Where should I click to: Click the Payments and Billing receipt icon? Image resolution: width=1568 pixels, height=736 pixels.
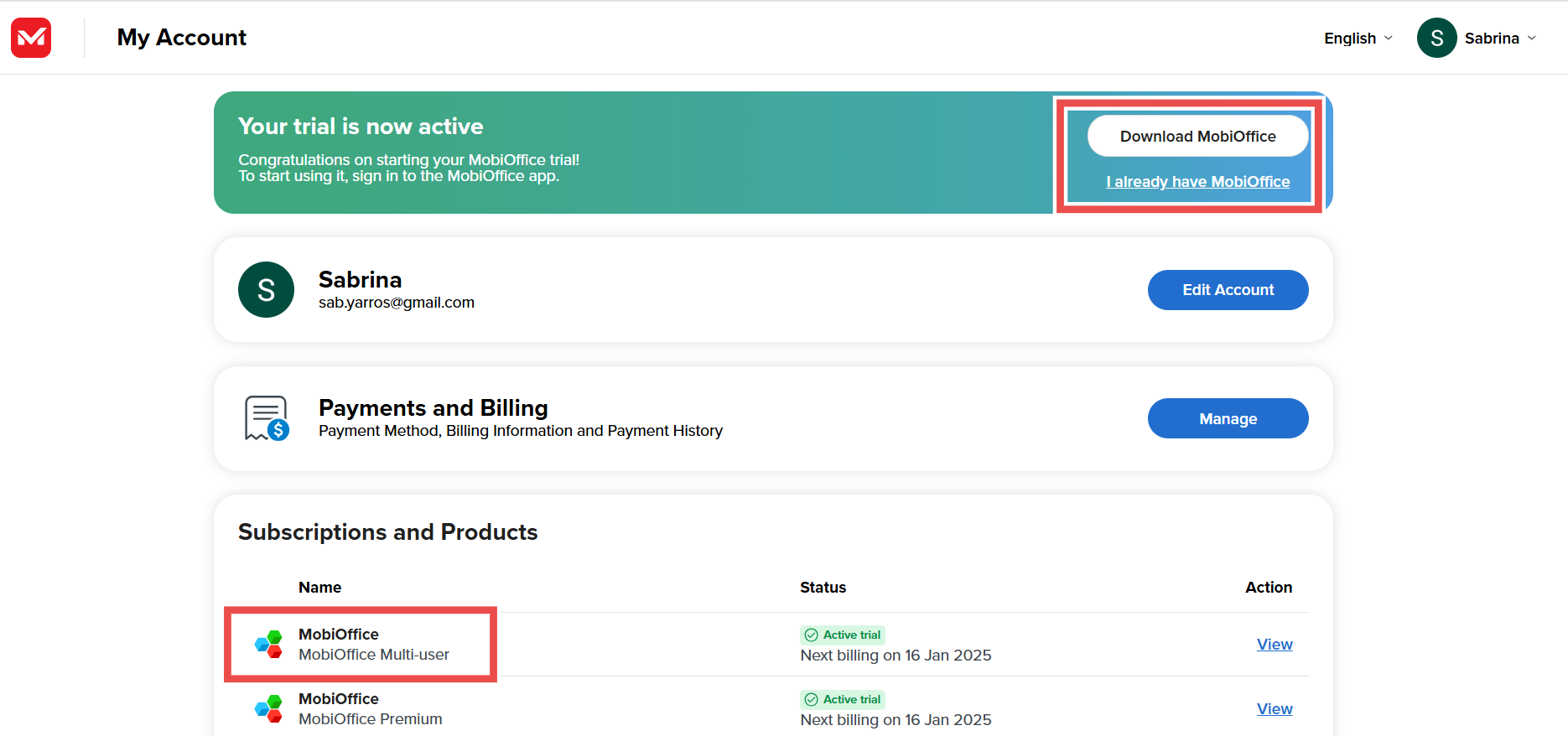click(x=267, y=418)
